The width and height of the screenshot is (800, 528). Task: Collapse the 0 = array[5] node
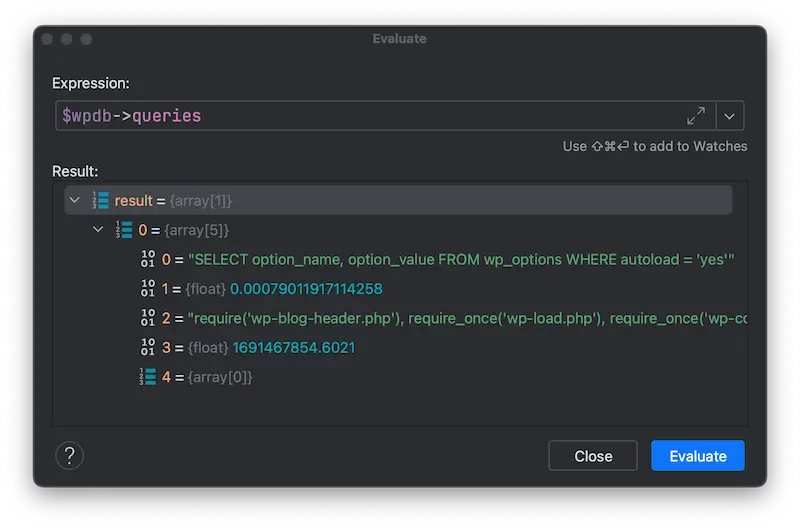coord(98,230)
